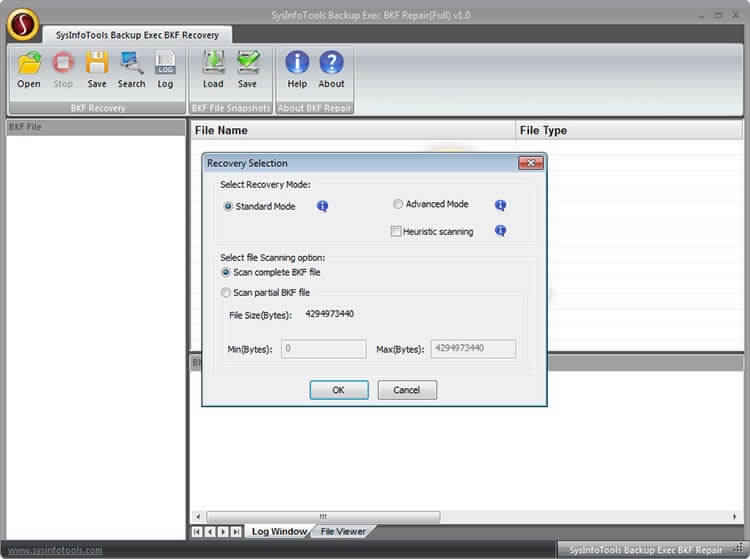Viewport: 750px width, 559px height.
Task: Click the Min(Bytes) input field
Action: (323, 349)
